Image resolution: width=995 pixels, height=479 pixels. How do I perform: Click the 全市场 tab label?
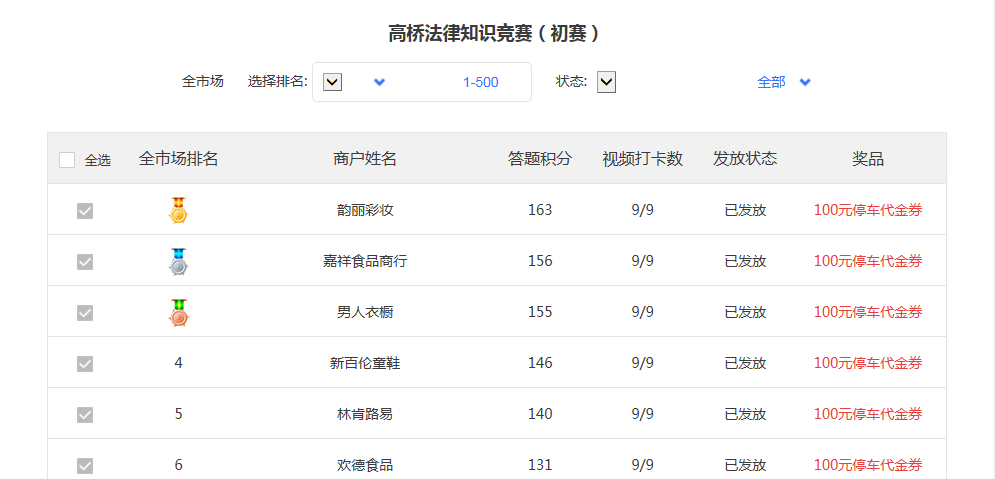(202, 82)
